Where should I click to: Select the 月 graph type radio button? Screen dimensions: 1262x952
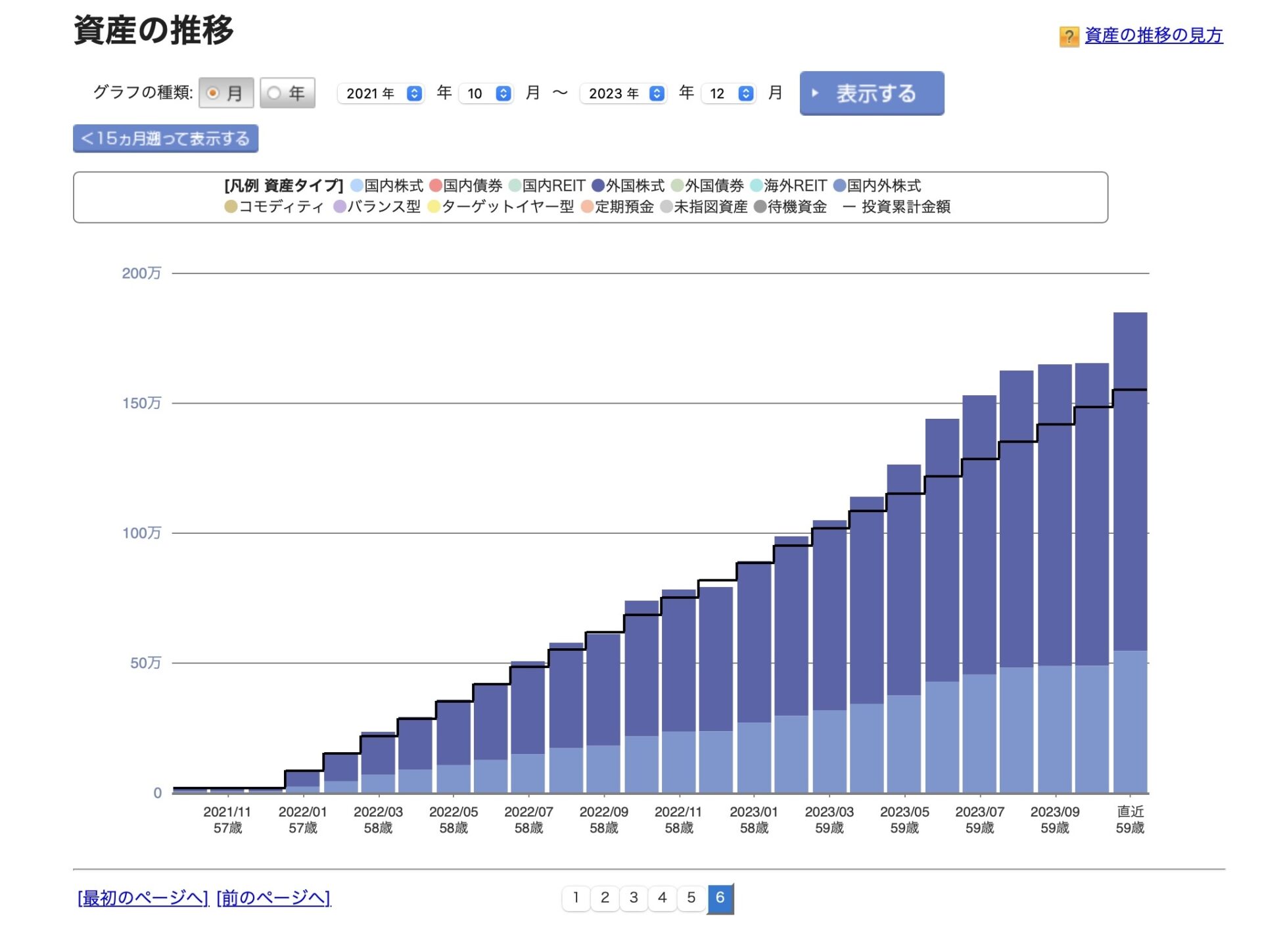click(x=213, y=93)
